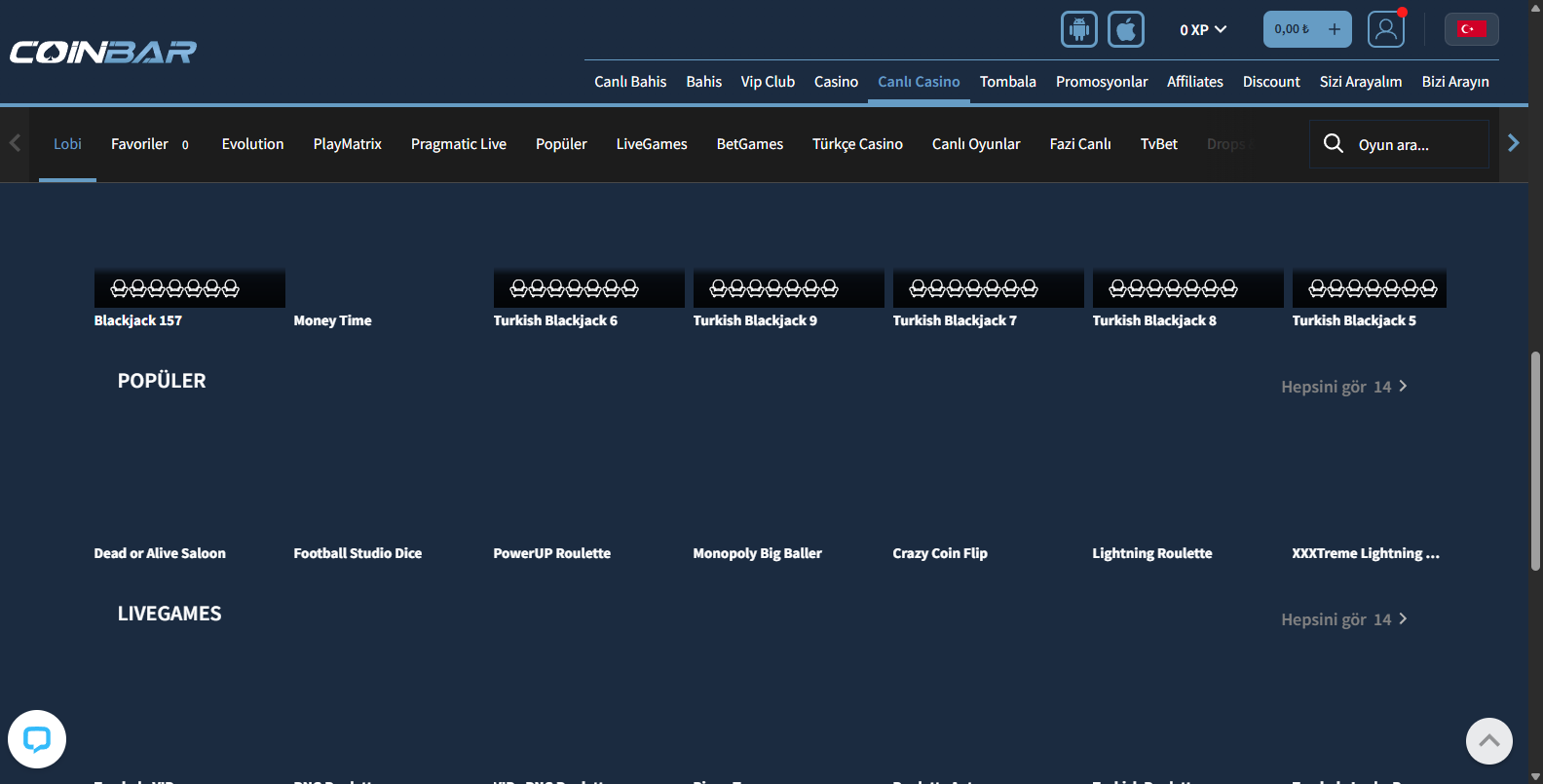Type in the Oyun ara search field
This screenshot has width=1543, height=784.
(x=1417, y=145)
